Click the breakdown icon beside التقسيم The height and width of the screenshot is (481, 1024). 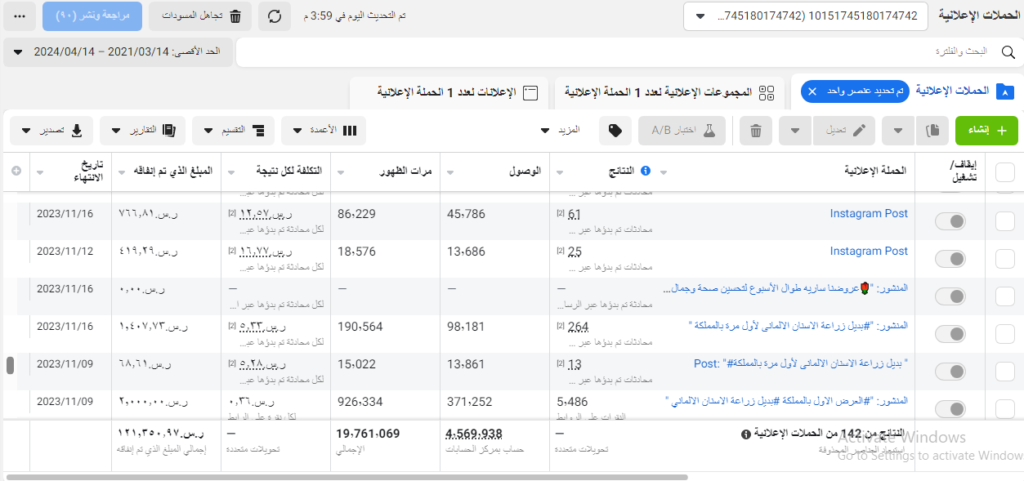259,131
